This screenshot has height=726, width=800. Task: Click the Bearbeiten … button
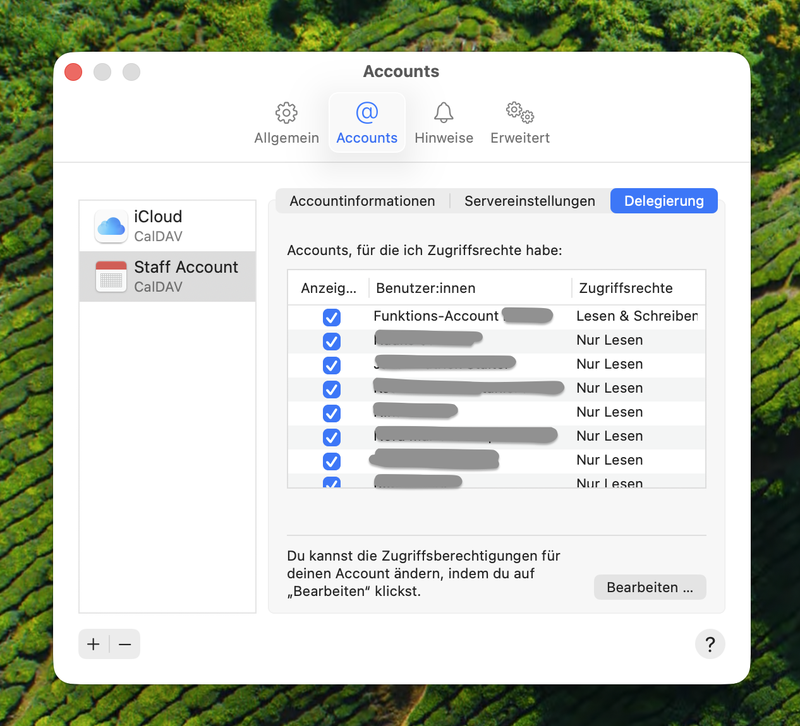point(649,587)
